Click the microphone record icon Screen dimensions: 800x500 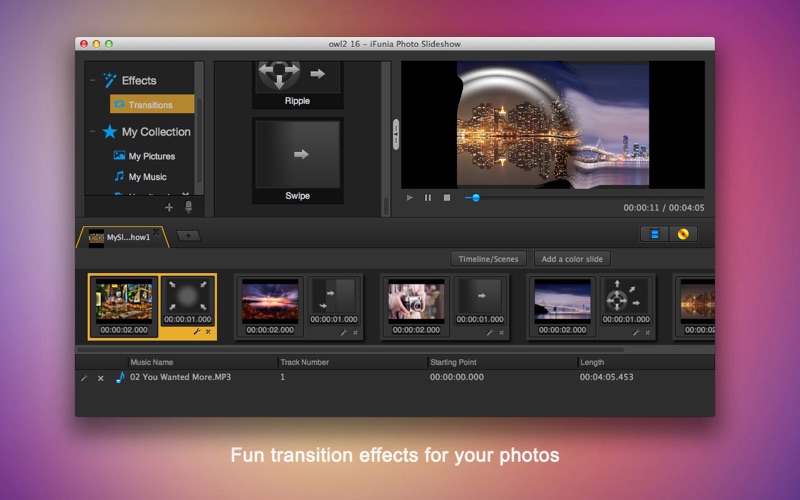(x=188, y=207)
